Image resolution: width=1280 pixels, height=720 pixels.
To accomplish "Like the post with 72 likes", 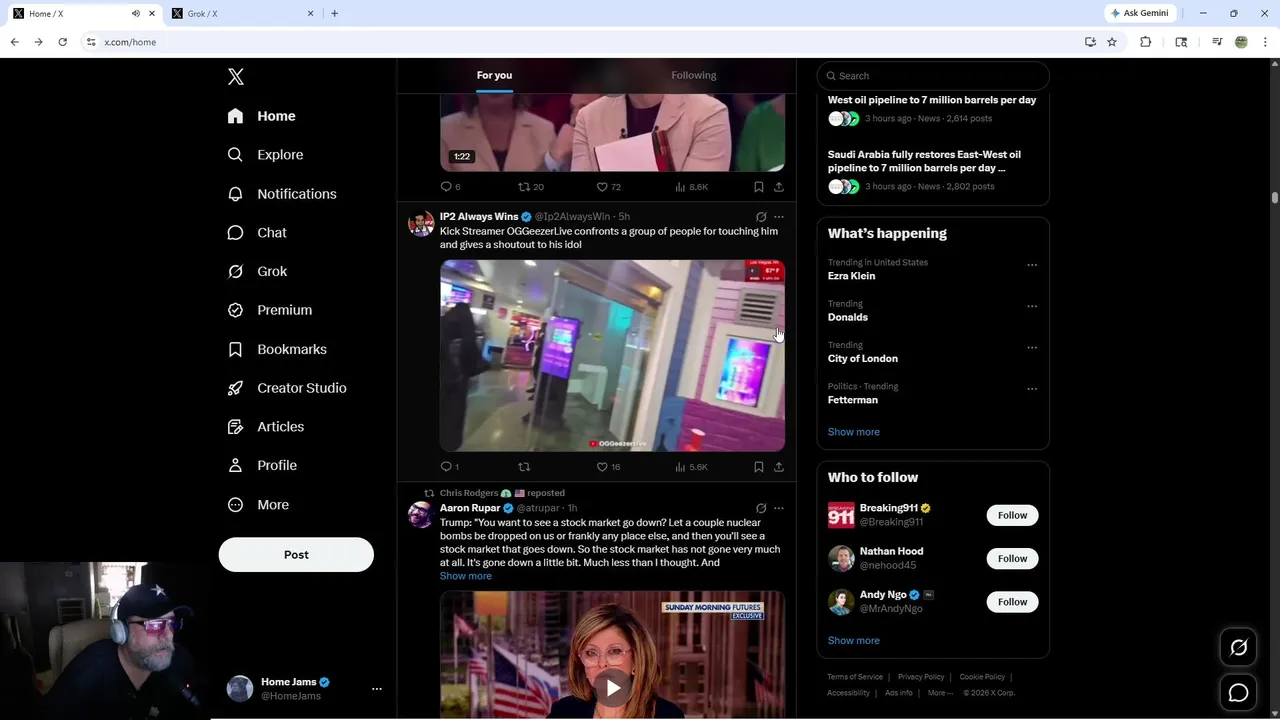I will [x=608, y=187].
